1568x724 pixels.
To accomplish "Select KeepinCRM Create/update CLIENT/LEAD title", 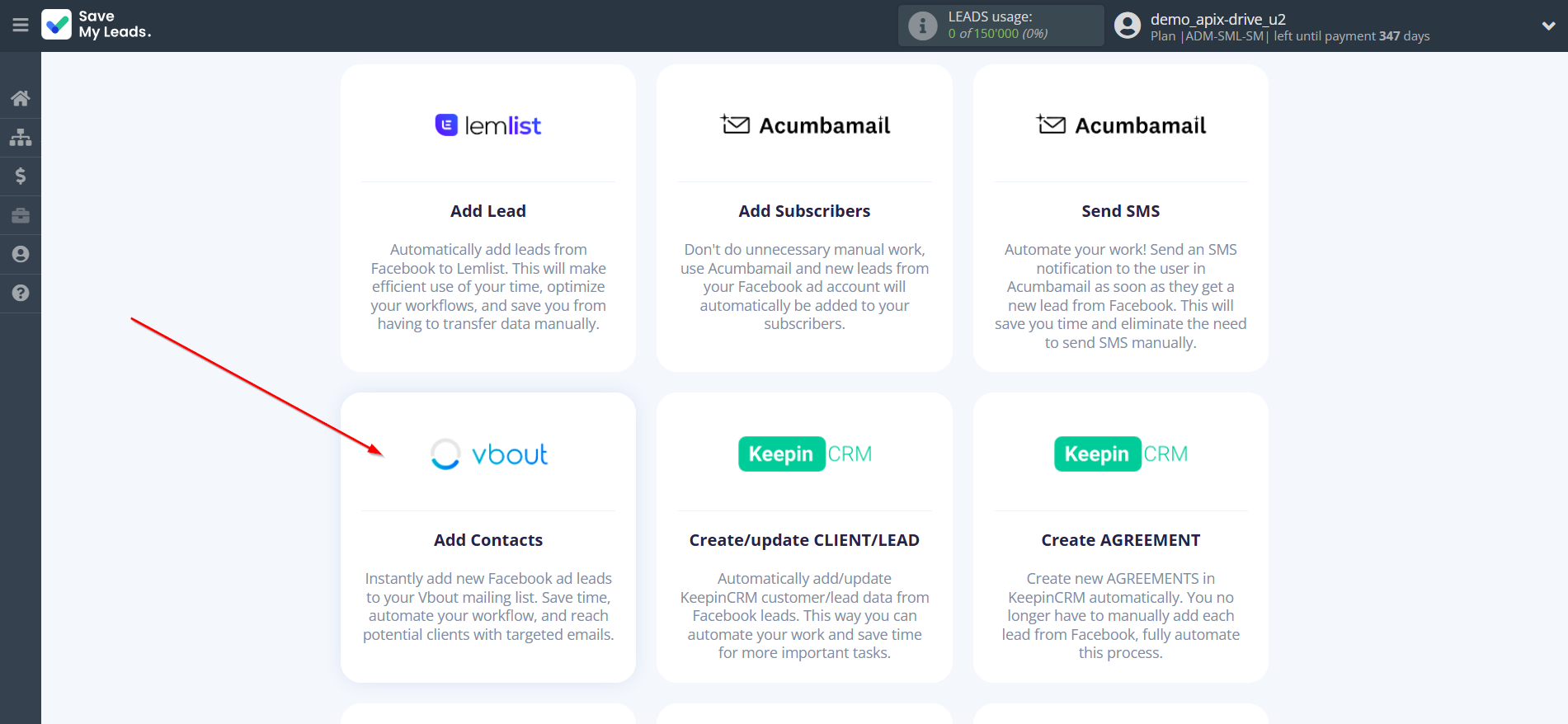I will [804, 540].
